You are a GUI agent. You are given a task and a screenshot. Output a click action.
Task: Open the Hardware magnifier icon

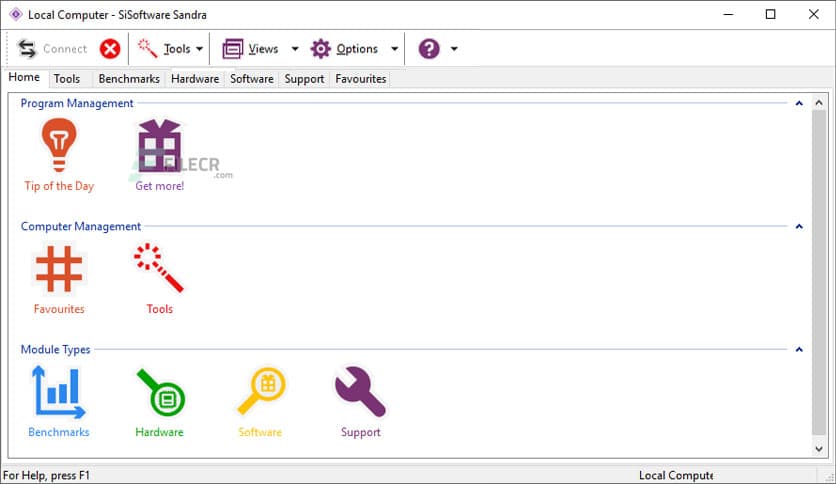coord(160,392)
